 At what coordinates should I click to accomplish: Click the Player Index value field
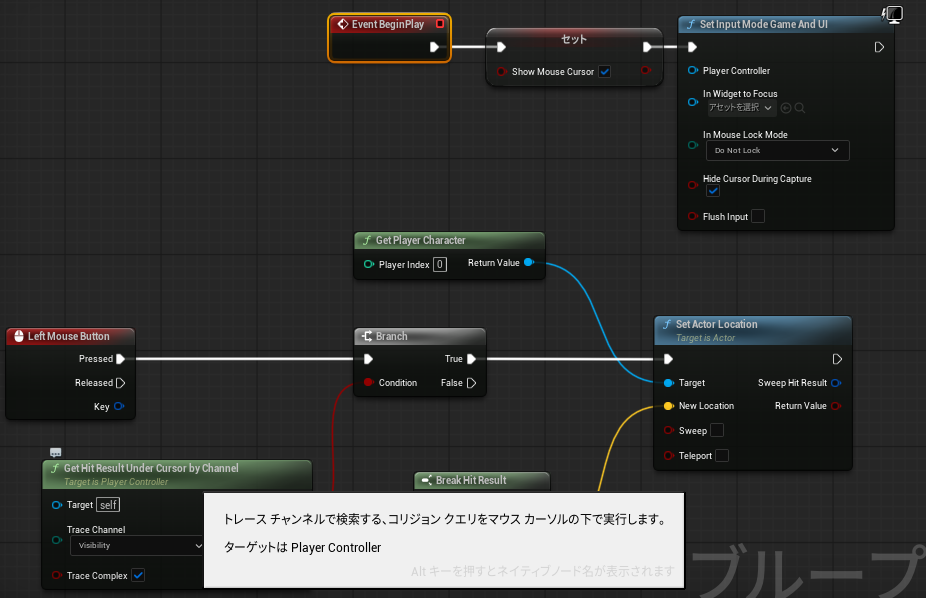pyautogui.click(x=440, y=264)
